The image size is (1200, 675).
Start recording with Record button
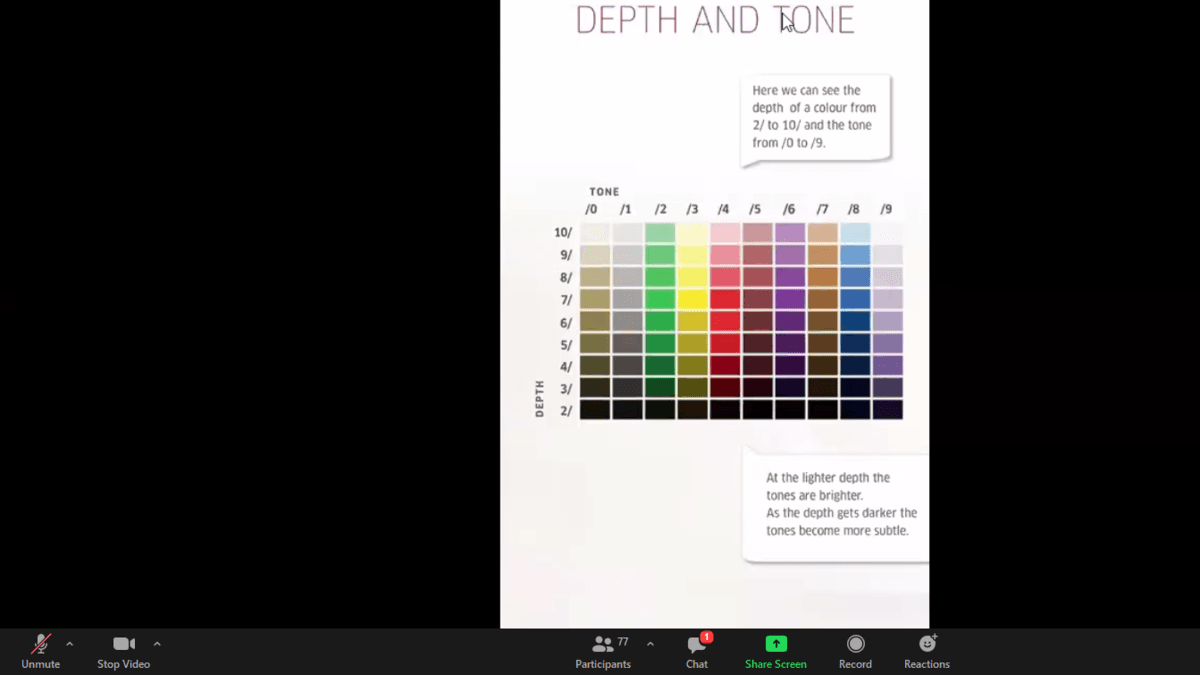coord(855,651)
